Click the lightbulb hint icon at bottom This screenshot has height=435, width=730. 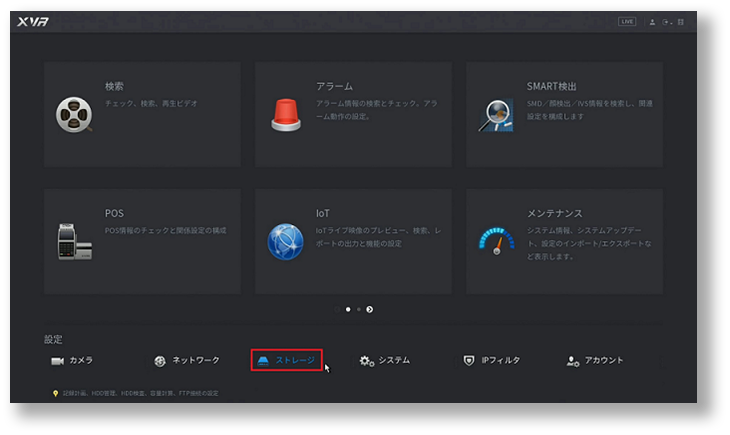55,394
